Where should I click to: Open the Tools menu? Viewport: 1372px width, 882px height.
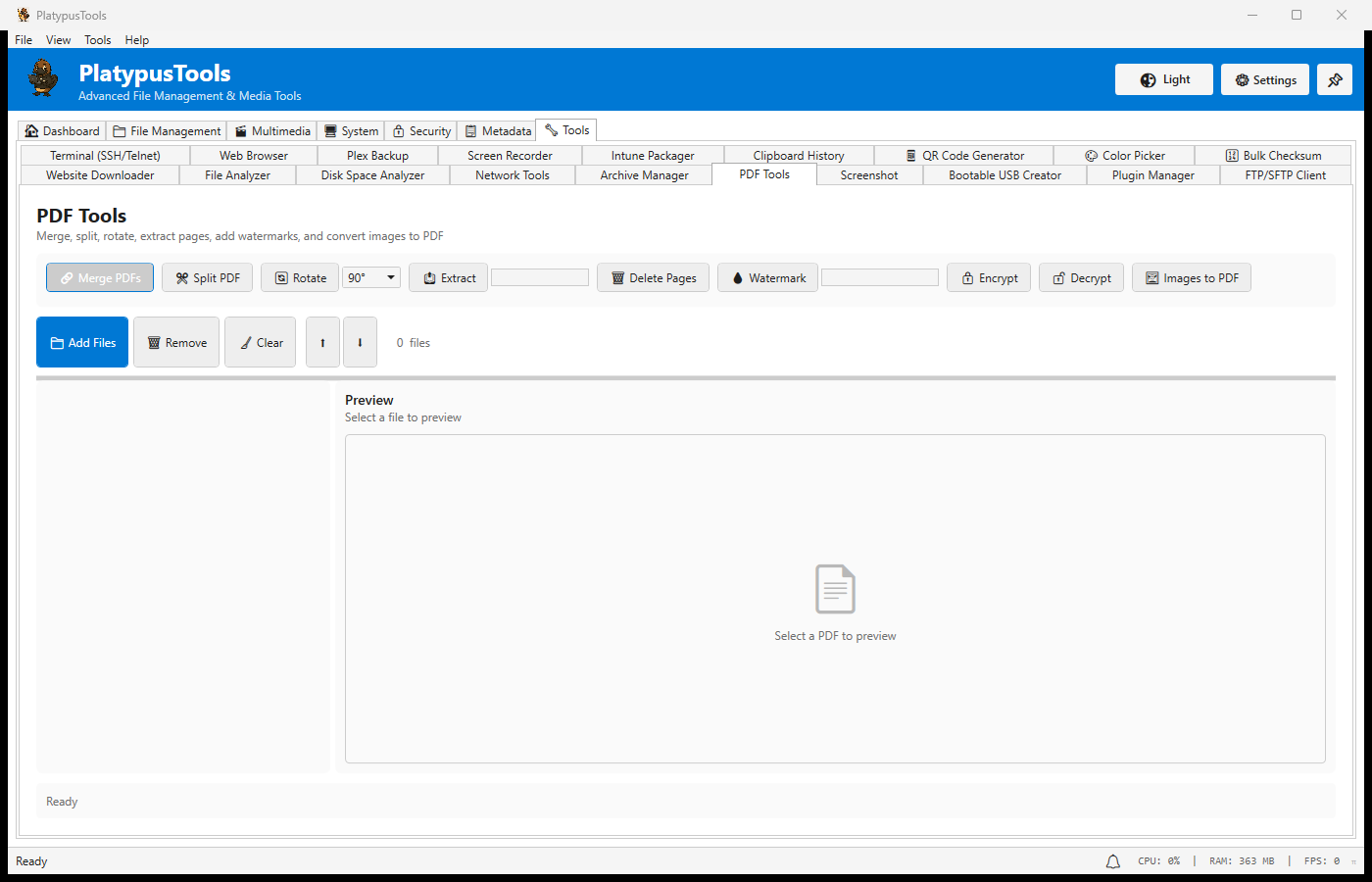(97, 39)
